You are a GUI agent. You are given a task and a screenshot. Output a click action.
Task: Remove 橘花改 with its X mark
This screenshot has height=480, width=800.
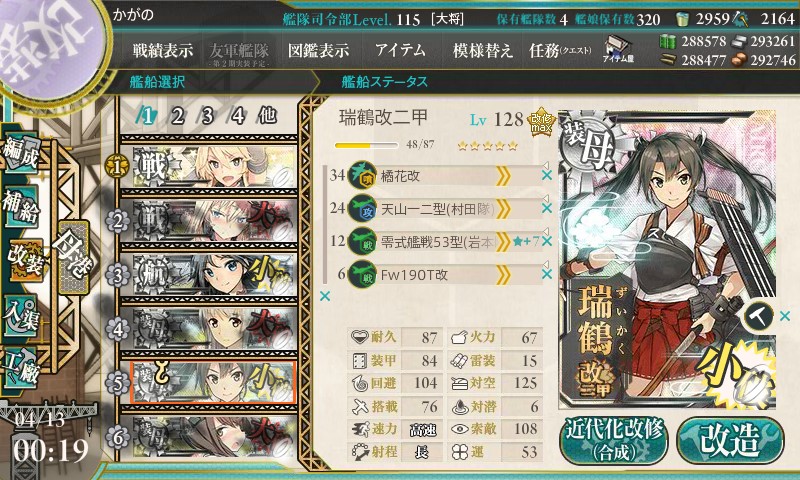(547, 175)
